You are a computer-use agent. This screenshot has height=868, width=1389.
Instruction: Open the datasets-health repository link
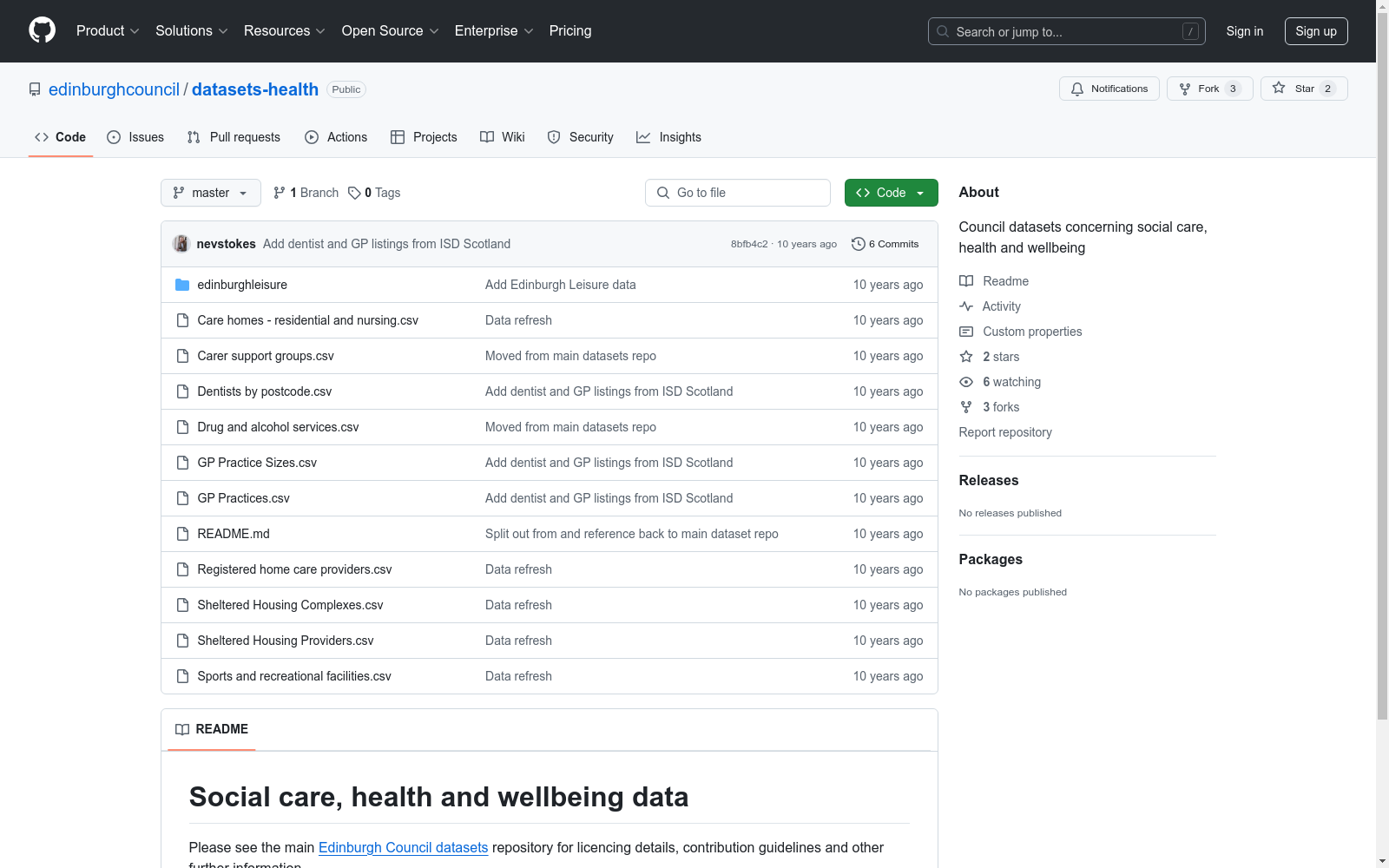click(x=255, y=89)
